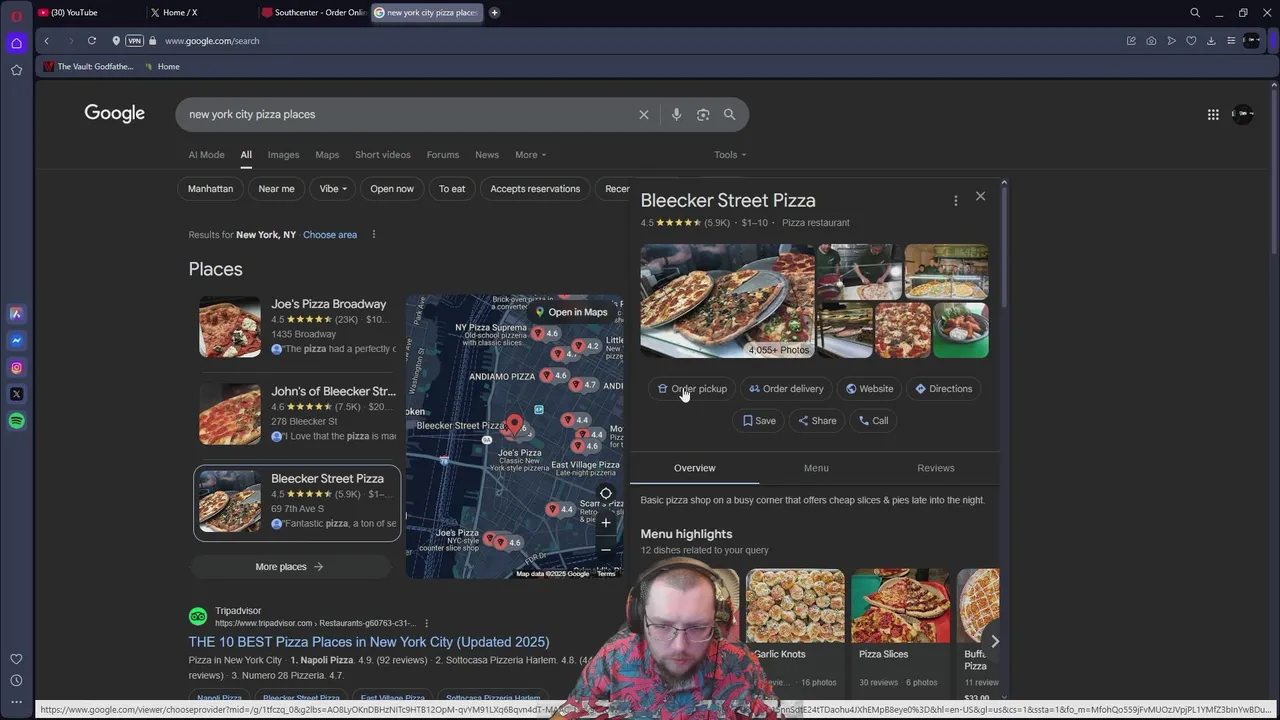Click the Google search magnifier button
Viewport: 1280px width, 720px height.
[729, 114]
